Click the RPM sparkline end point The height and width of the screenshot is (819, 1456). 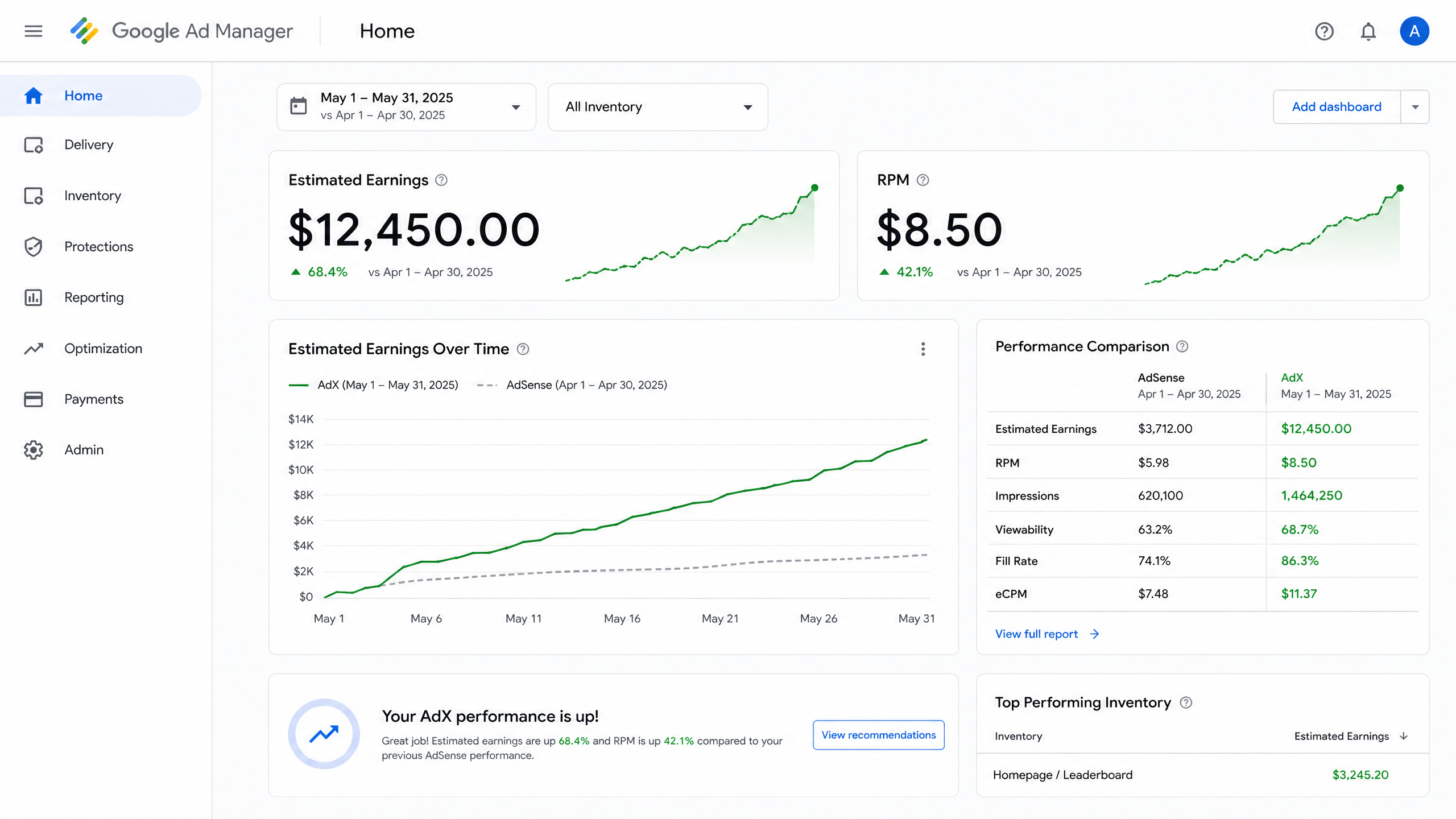[1400, 188]
